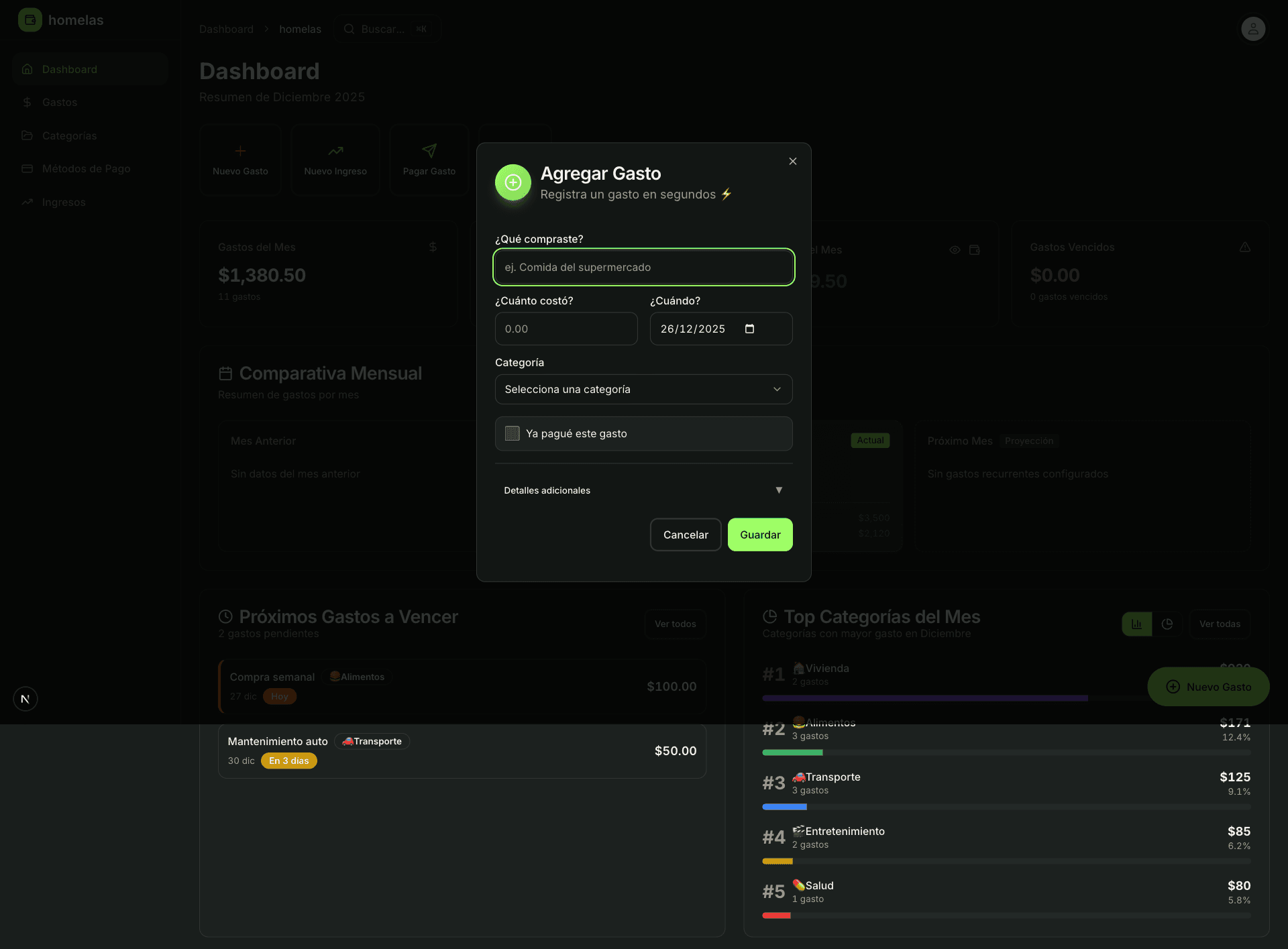1288x949 pixels.
Task: Switch to pie chart view icon
Action: 1167,624
